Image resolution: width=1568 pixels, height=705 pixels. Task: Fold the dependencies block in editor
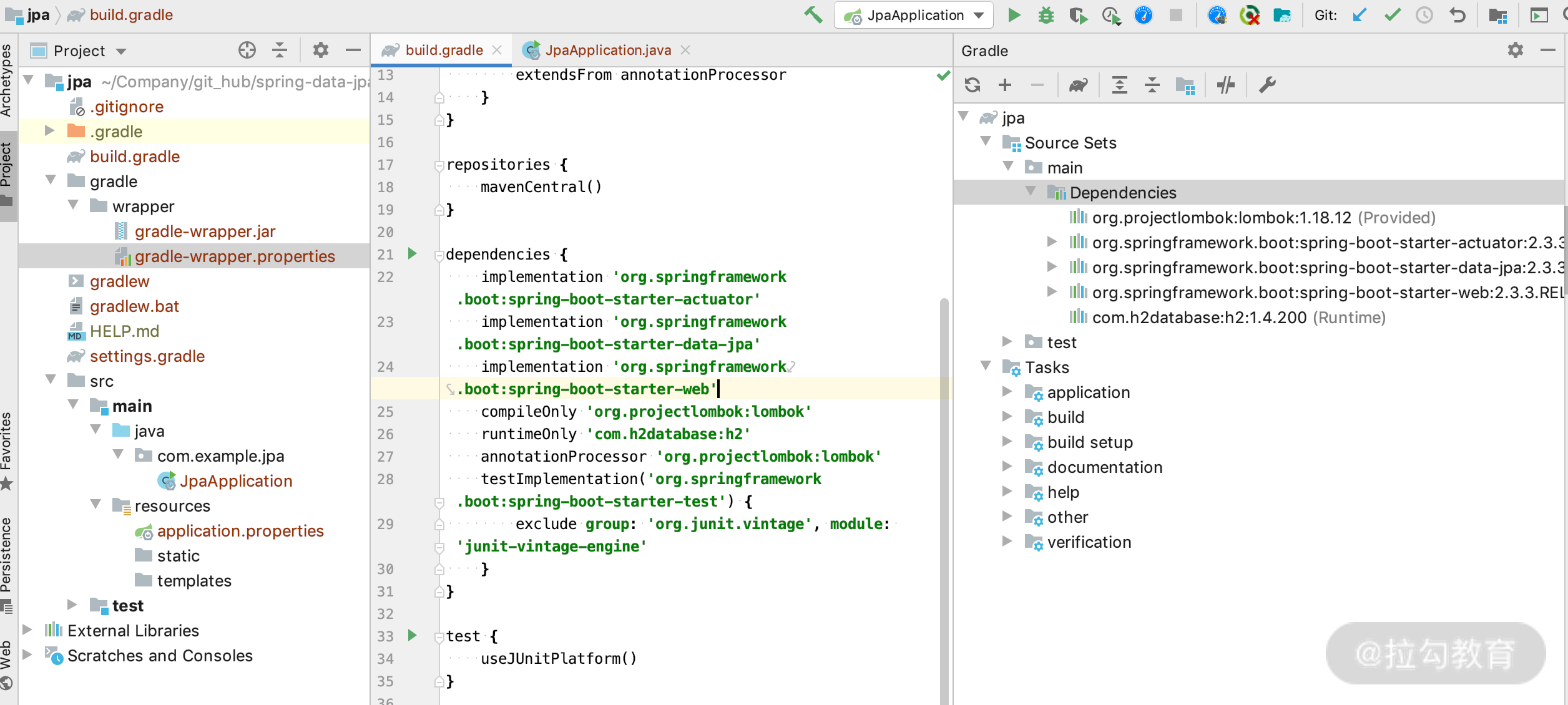pyautogui.click(x=439, y=256)
